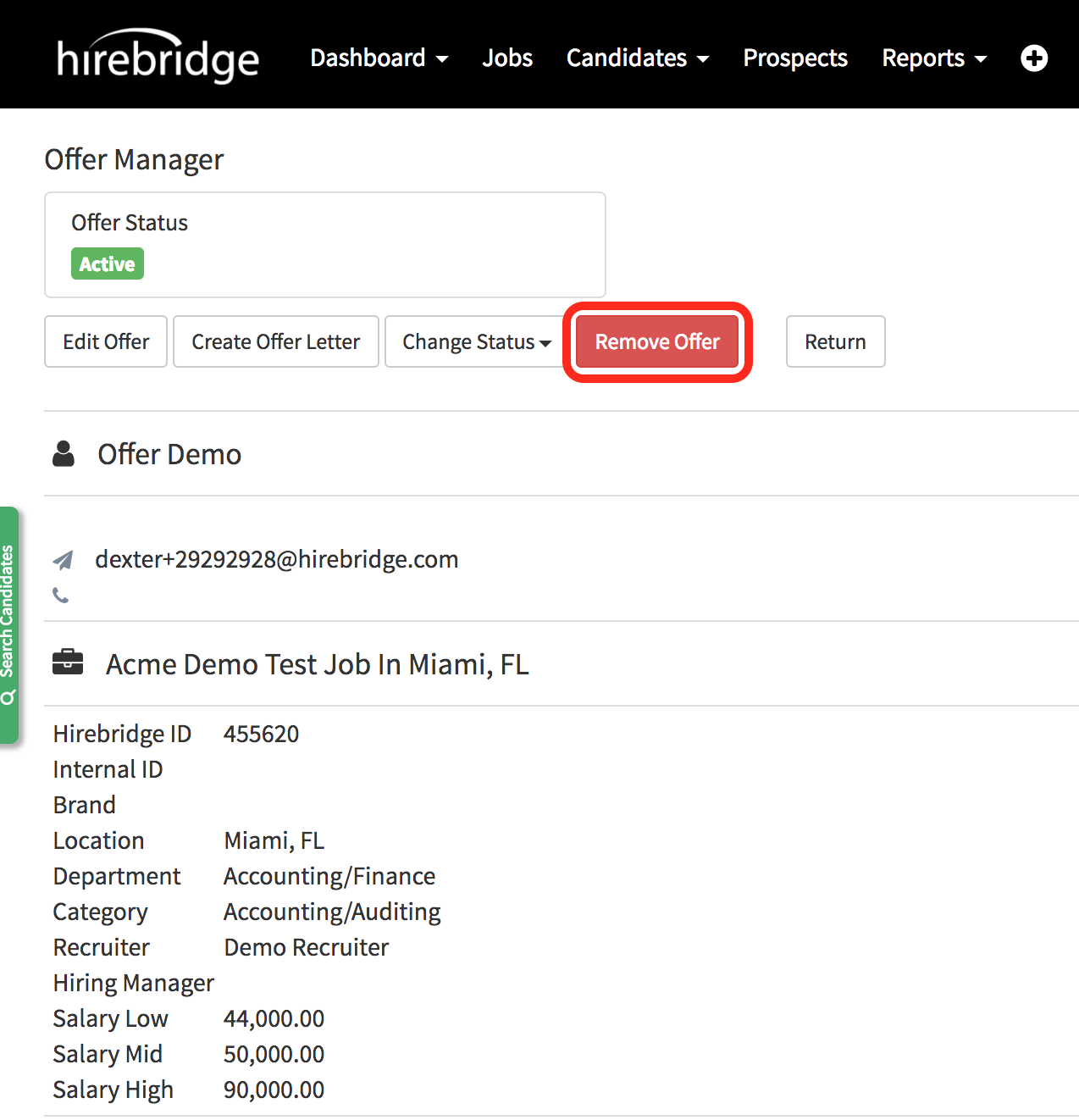The image size is (1079, 1120).
Task: Click the green Active status badge
Action: pyautogui.click(x=108, y=264)
